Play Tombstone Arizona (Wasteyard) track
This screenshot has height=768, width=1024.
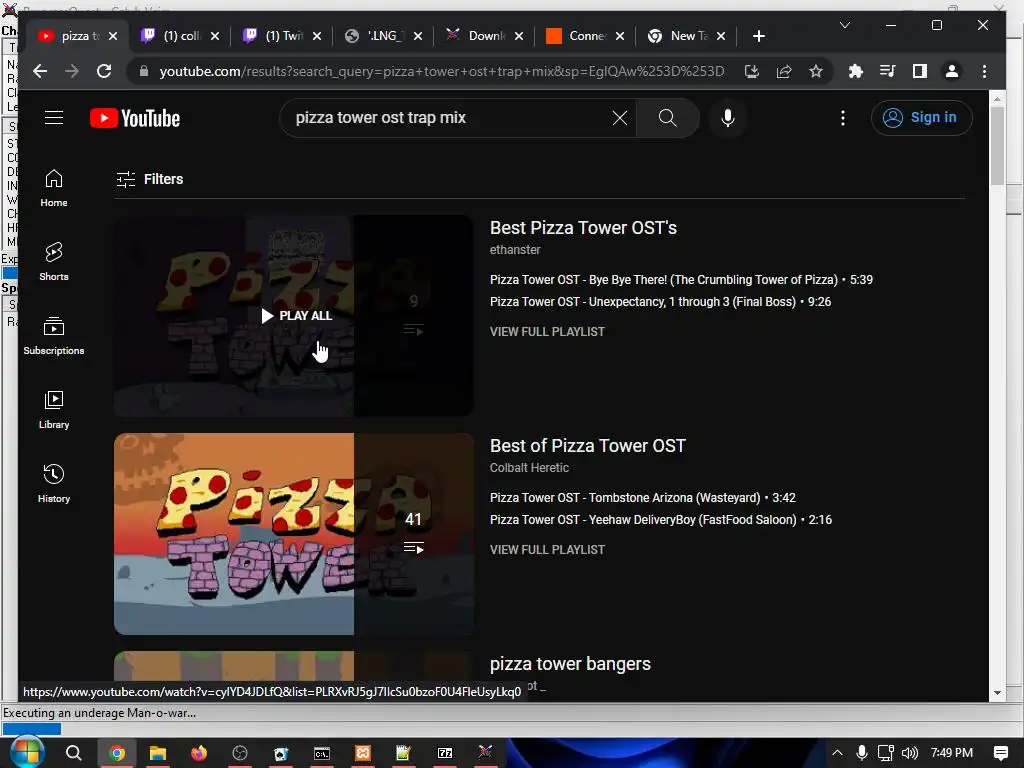click(643, 498)
